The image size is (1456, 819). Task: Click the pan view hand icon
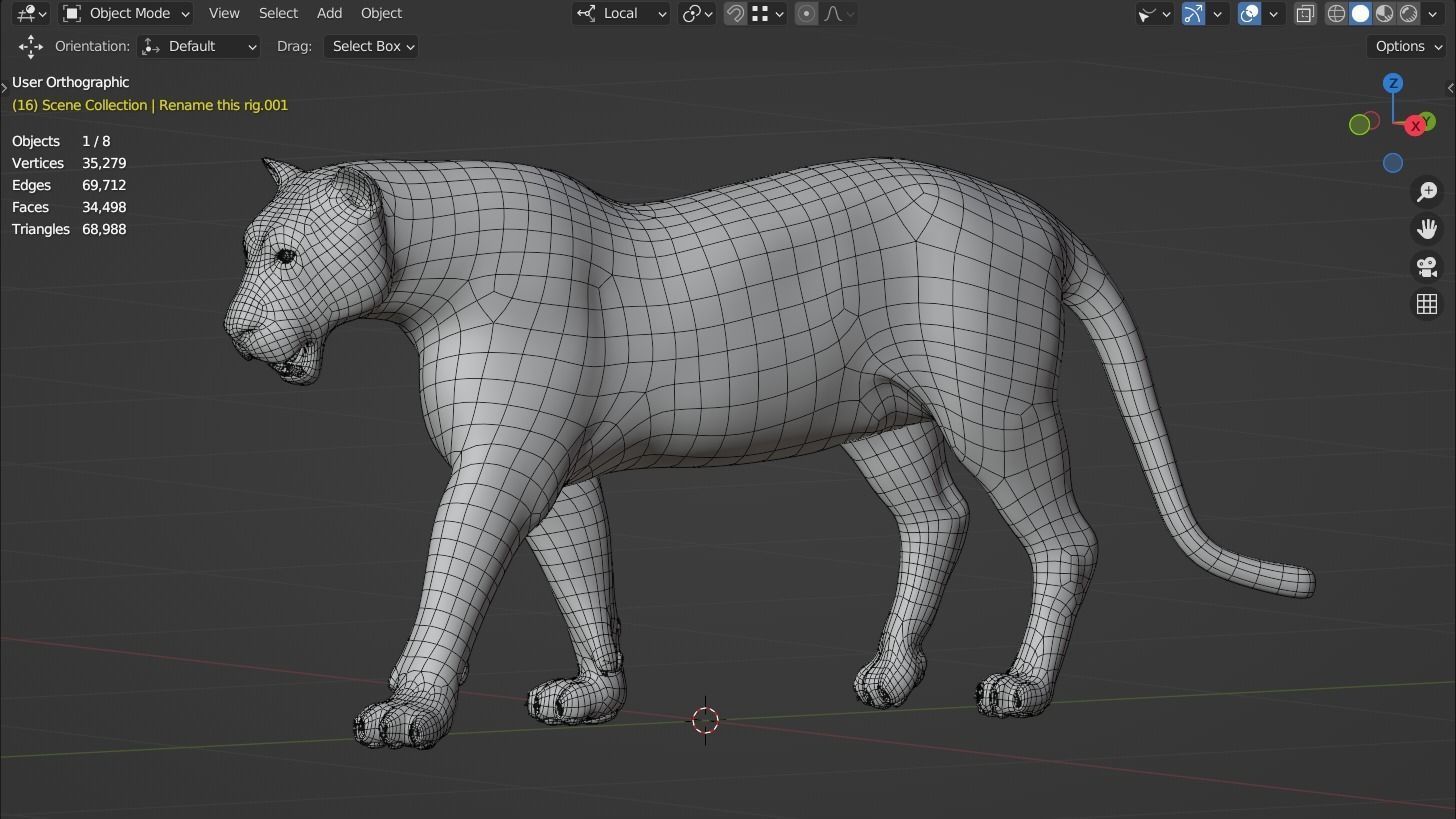(x=1427, y=229)
